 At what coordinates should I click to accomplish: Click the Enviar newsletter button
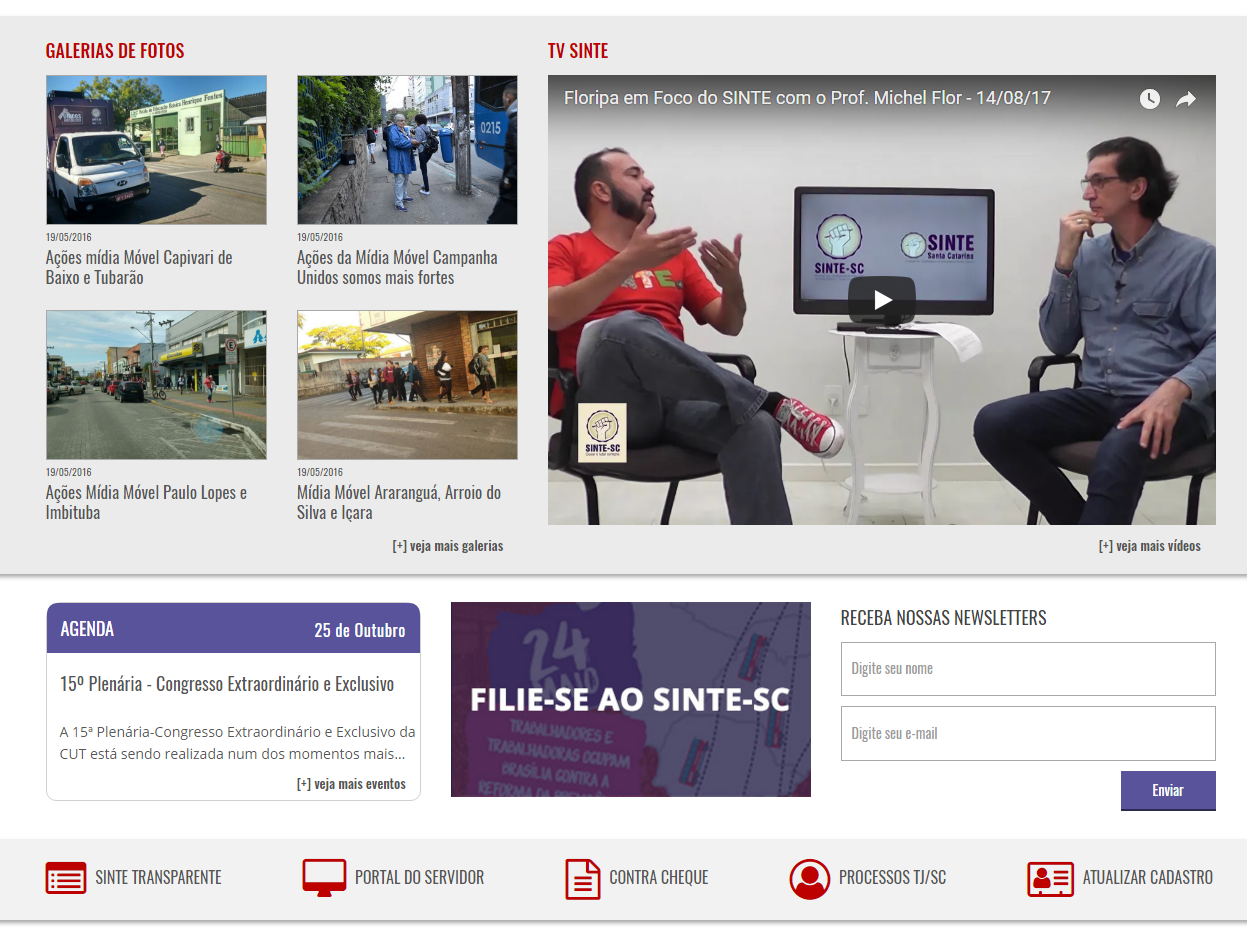(x=1168, y=790)
